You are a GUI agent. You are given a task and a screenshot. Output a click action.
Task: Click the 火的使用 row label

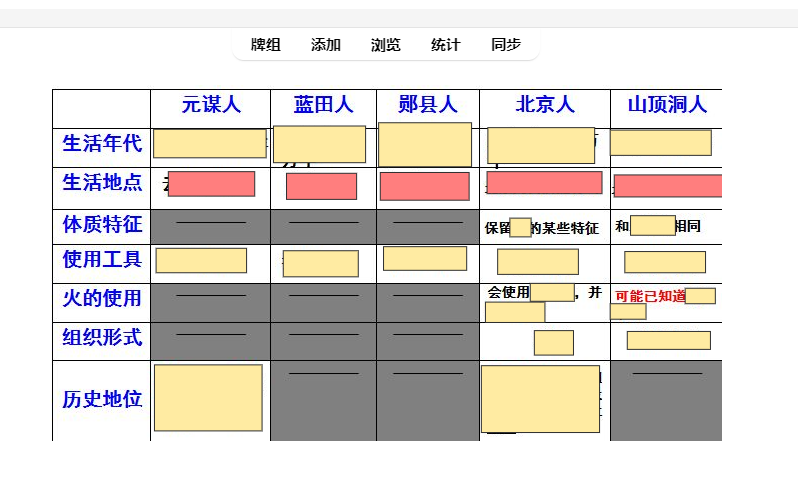point(102,298)
